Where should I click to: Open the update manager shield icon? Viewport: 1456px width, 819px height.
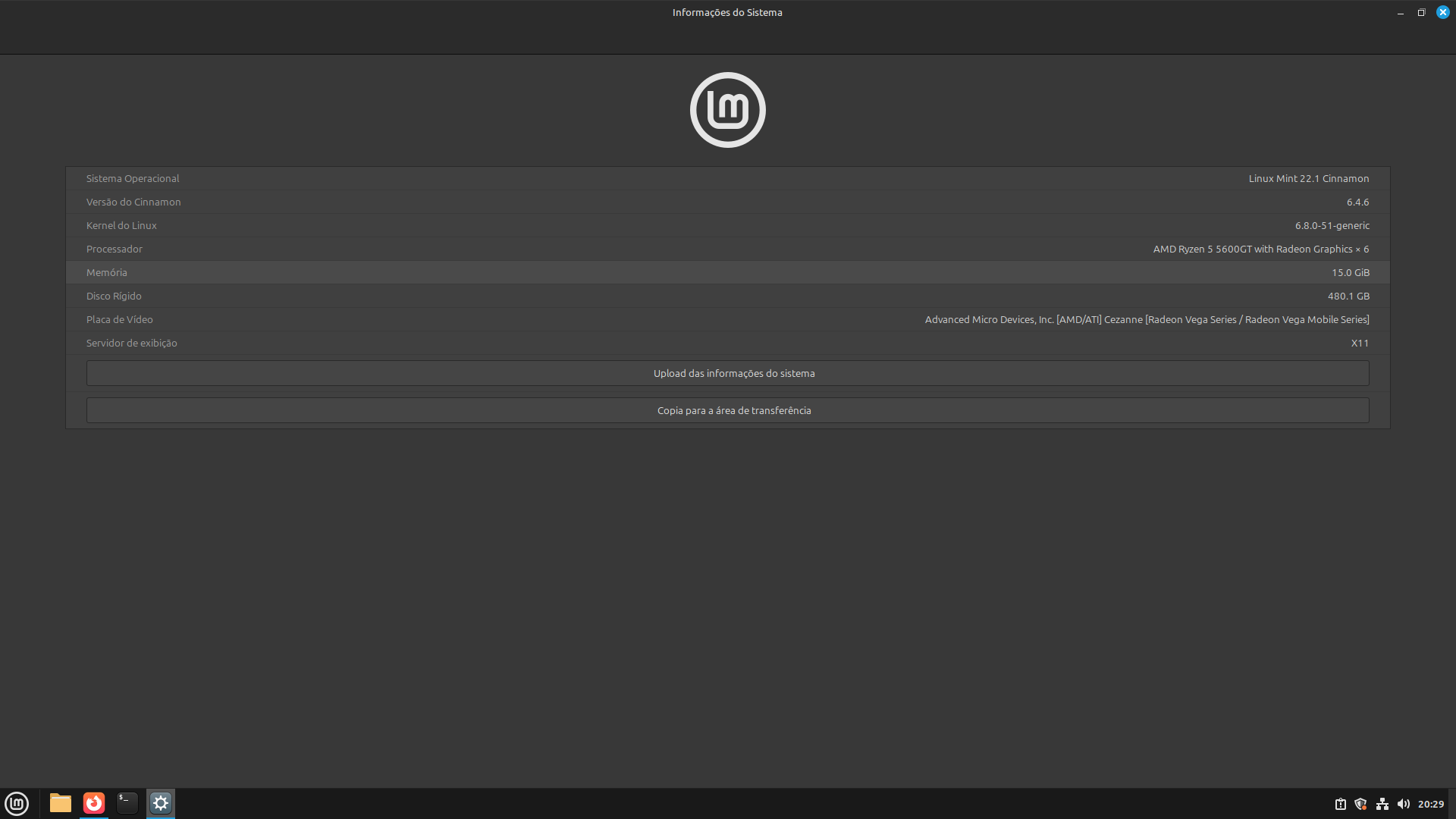(1361, 804)
